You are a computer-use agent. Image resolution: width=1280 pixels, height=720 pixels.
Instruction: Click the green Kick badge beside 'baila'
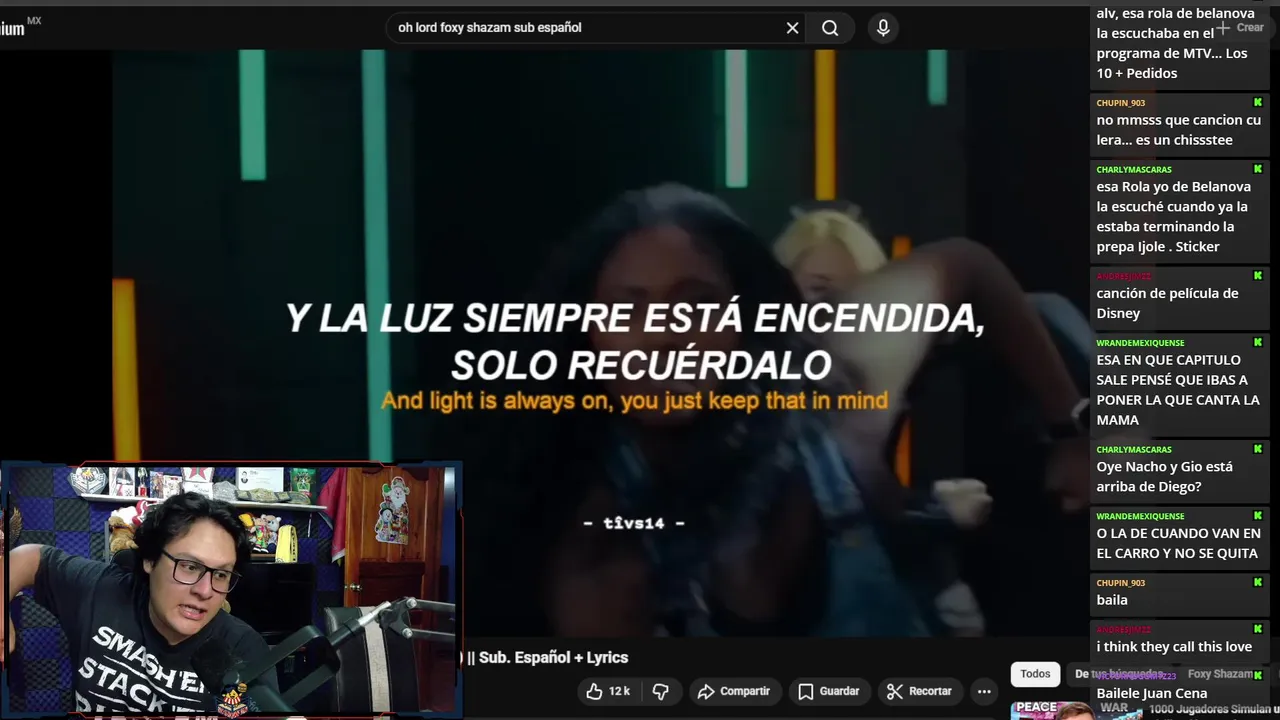pos(1257,582)
